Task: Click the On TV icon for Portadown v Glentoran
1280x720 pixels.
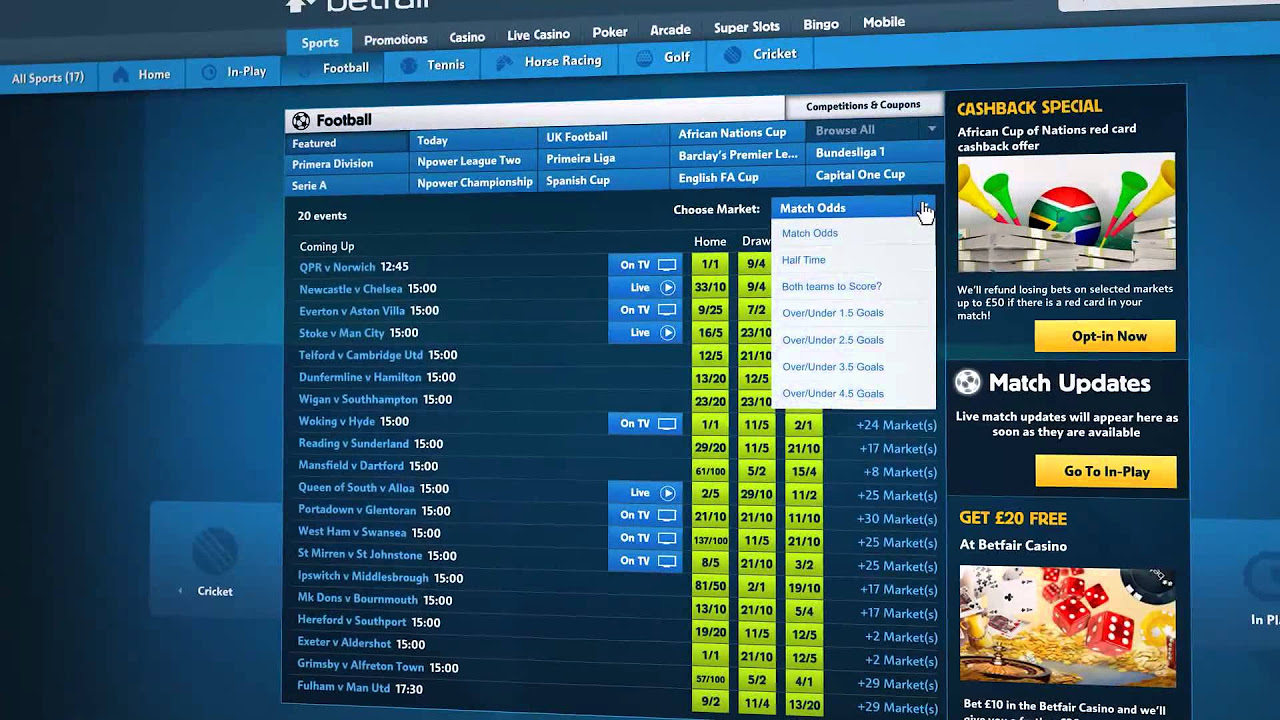Action: [x=667, y=515]
